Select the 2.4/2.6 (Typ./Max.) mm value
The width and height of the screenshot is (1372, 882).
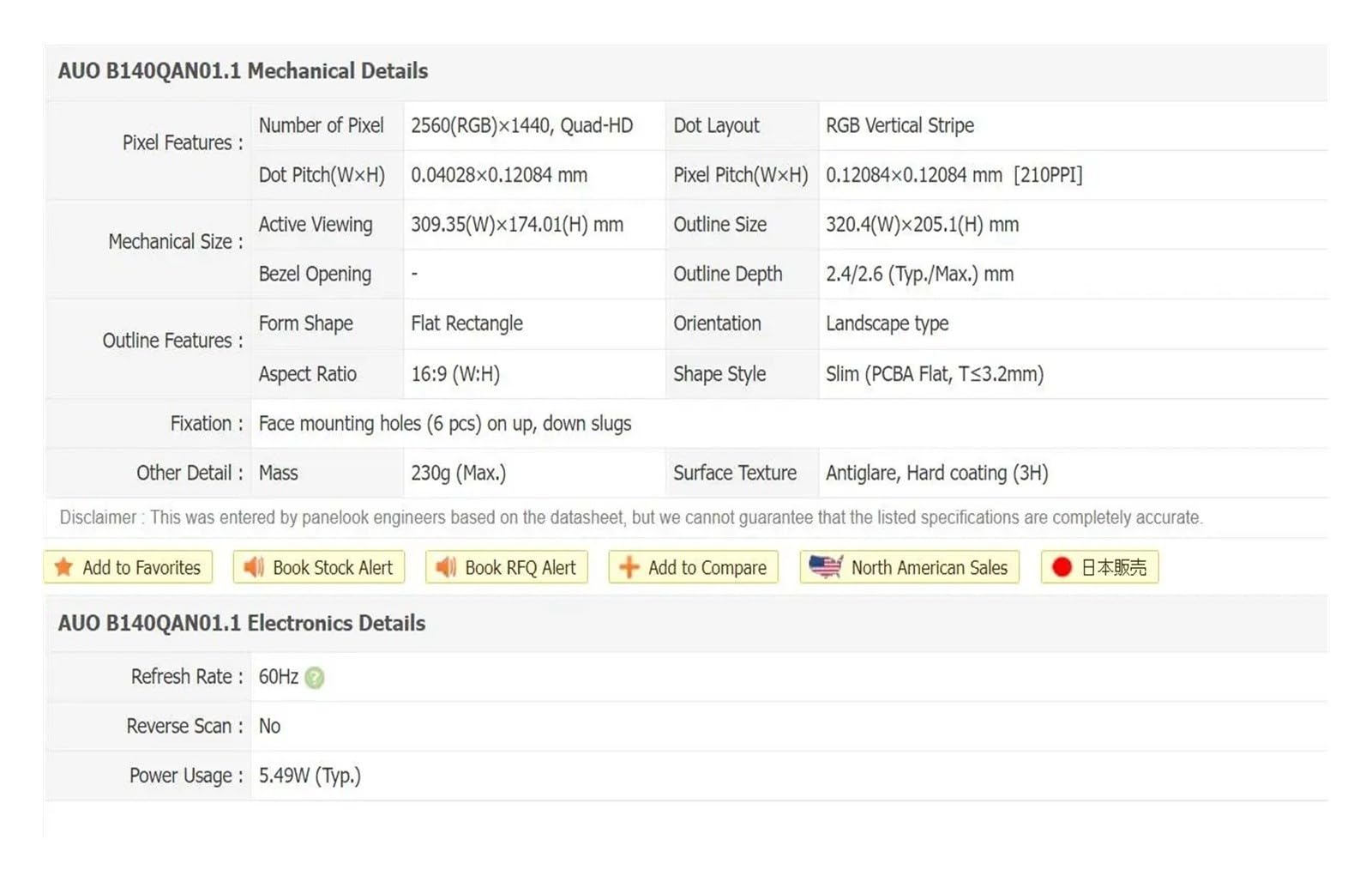pyautogui.click(x=919, y=275)
